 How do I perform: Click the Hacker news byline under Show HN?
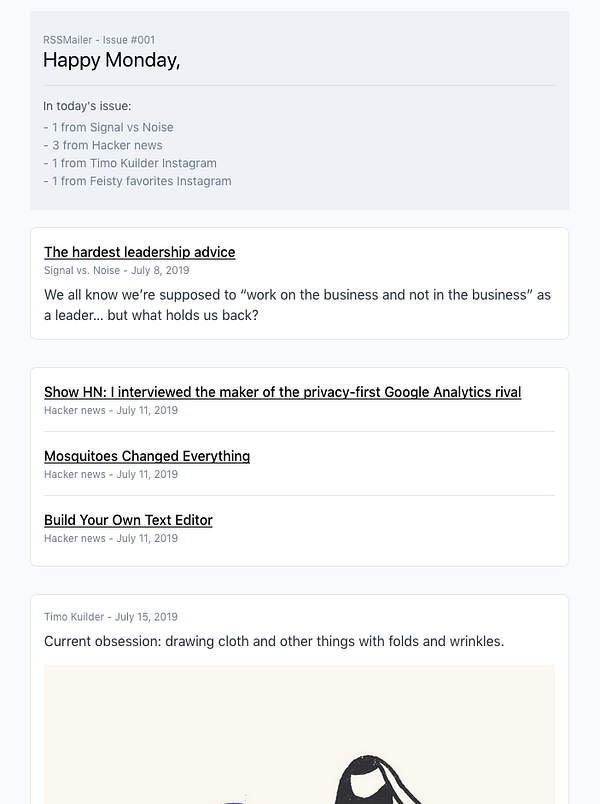pos(110,410)
